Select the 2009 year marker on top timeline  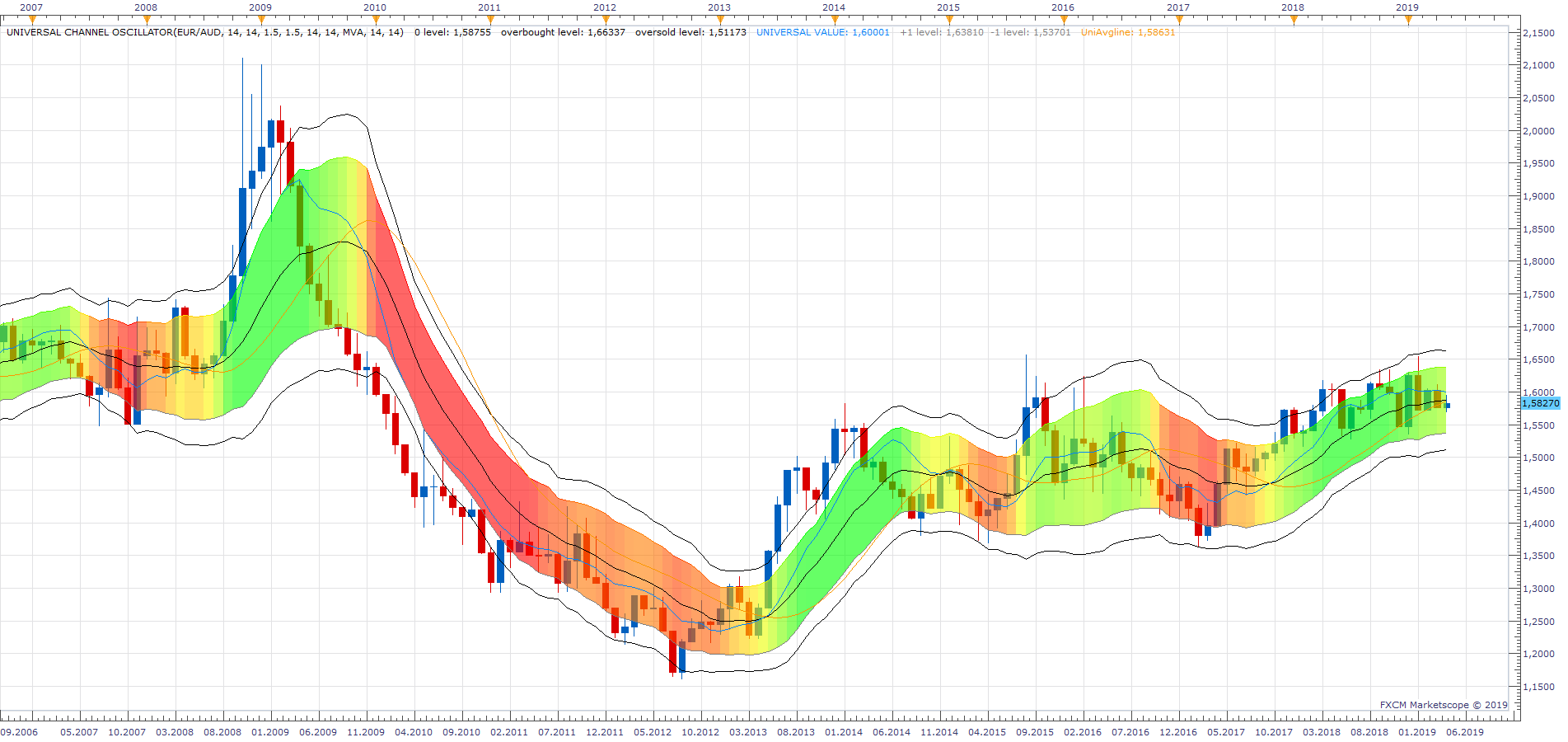click(260, 7)
